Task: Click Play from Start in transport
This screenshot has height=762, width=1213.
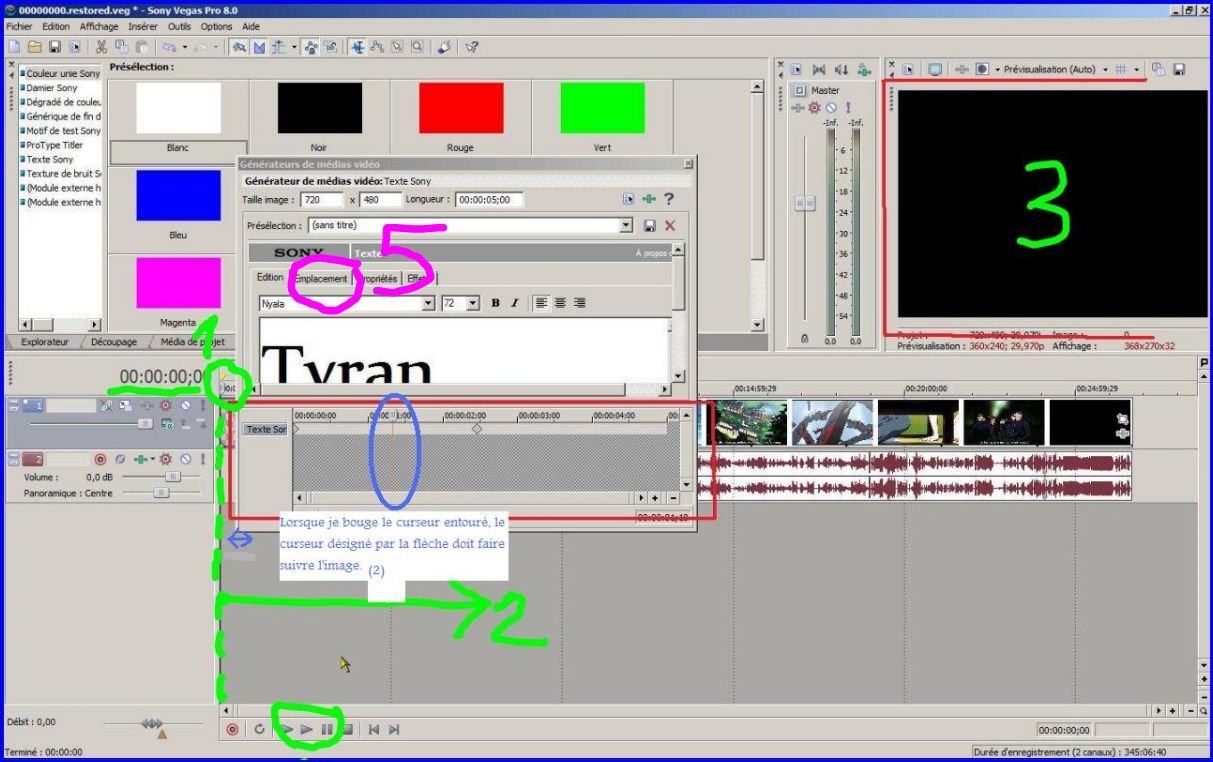Action: [x=288, y=729]
